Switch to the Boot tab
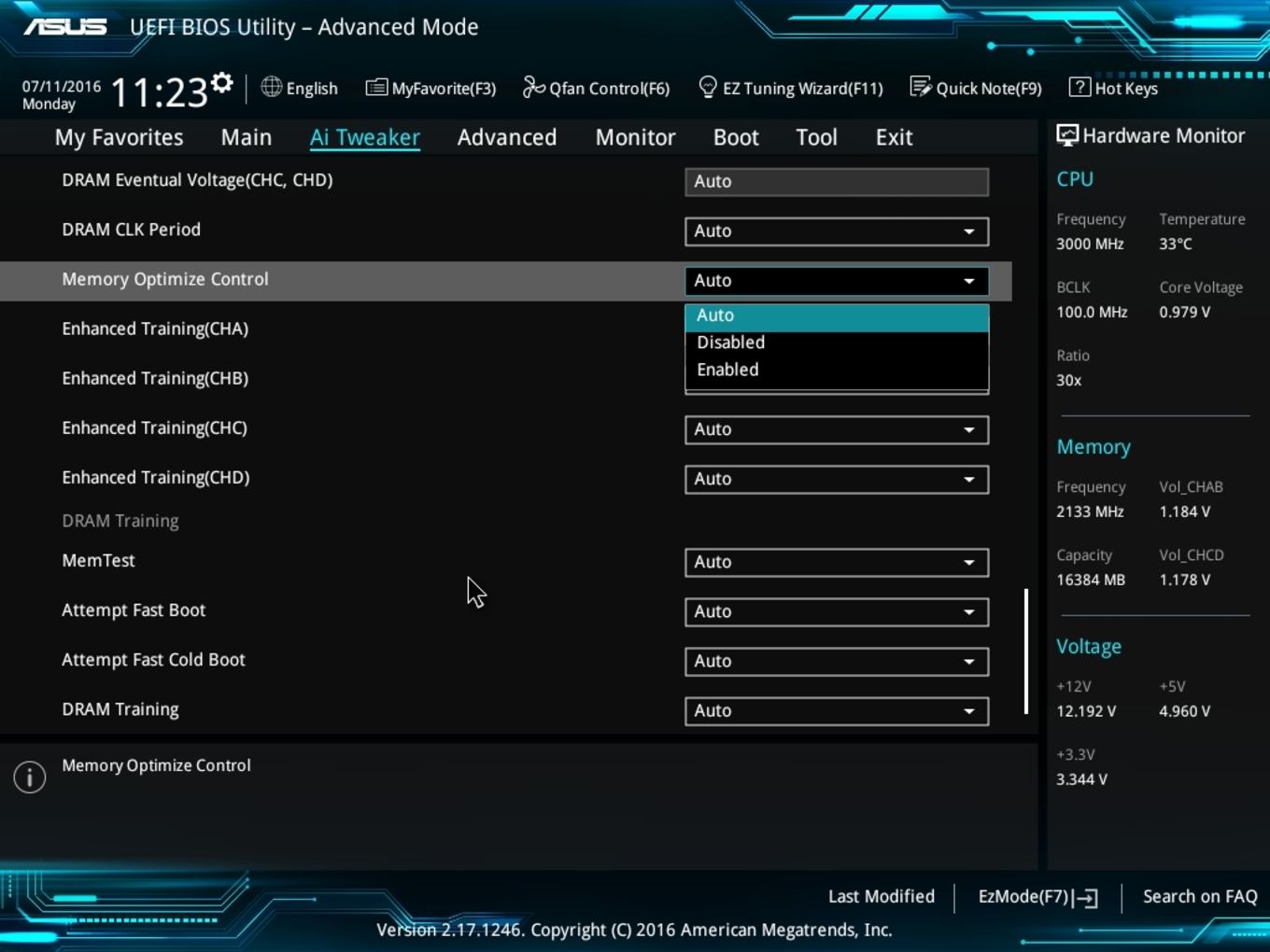 coord(736,137)
